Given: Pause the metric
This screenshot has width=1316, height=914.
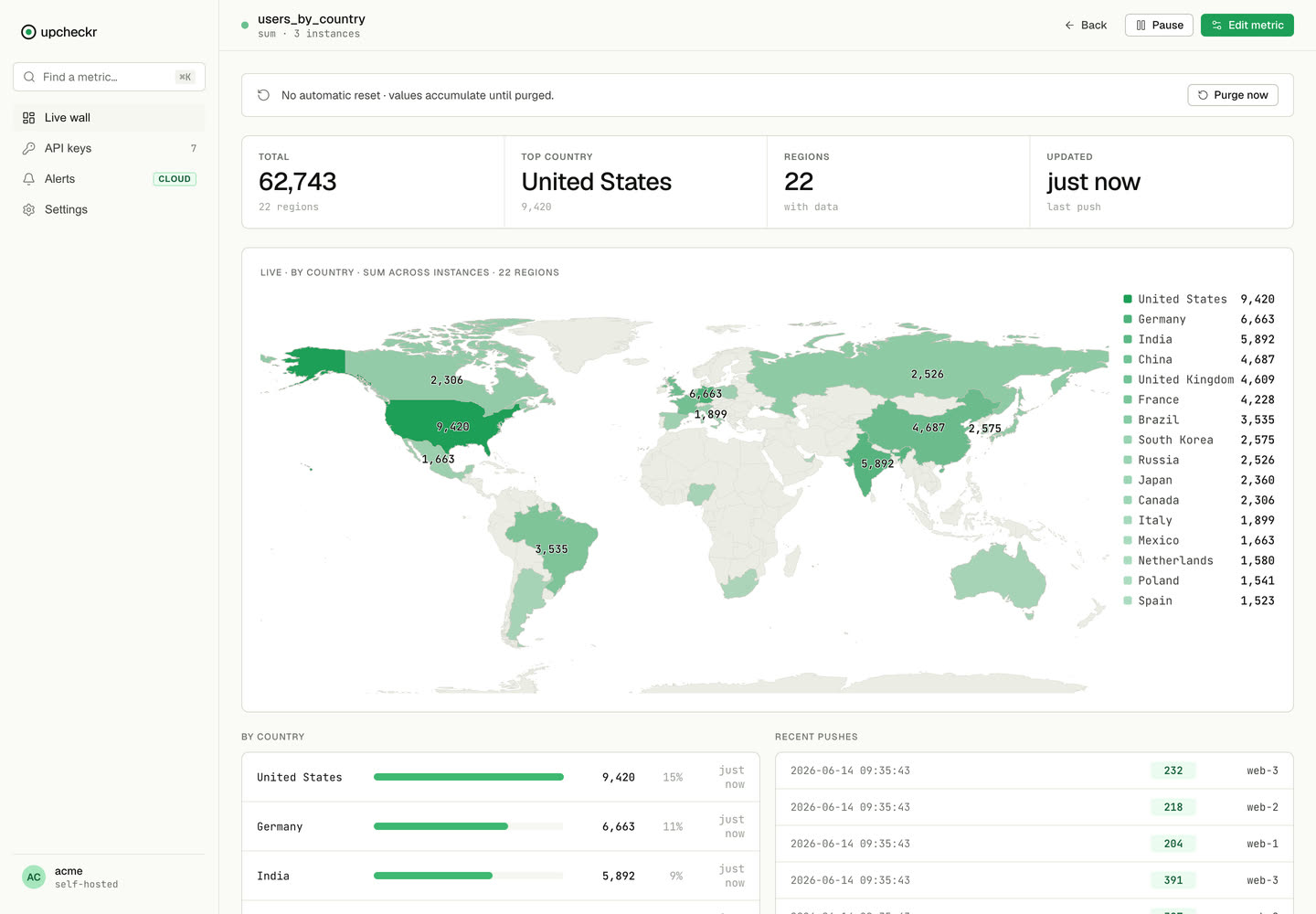Looking at the screenshot, I should pyautogui.click(x=1159, y=26).
